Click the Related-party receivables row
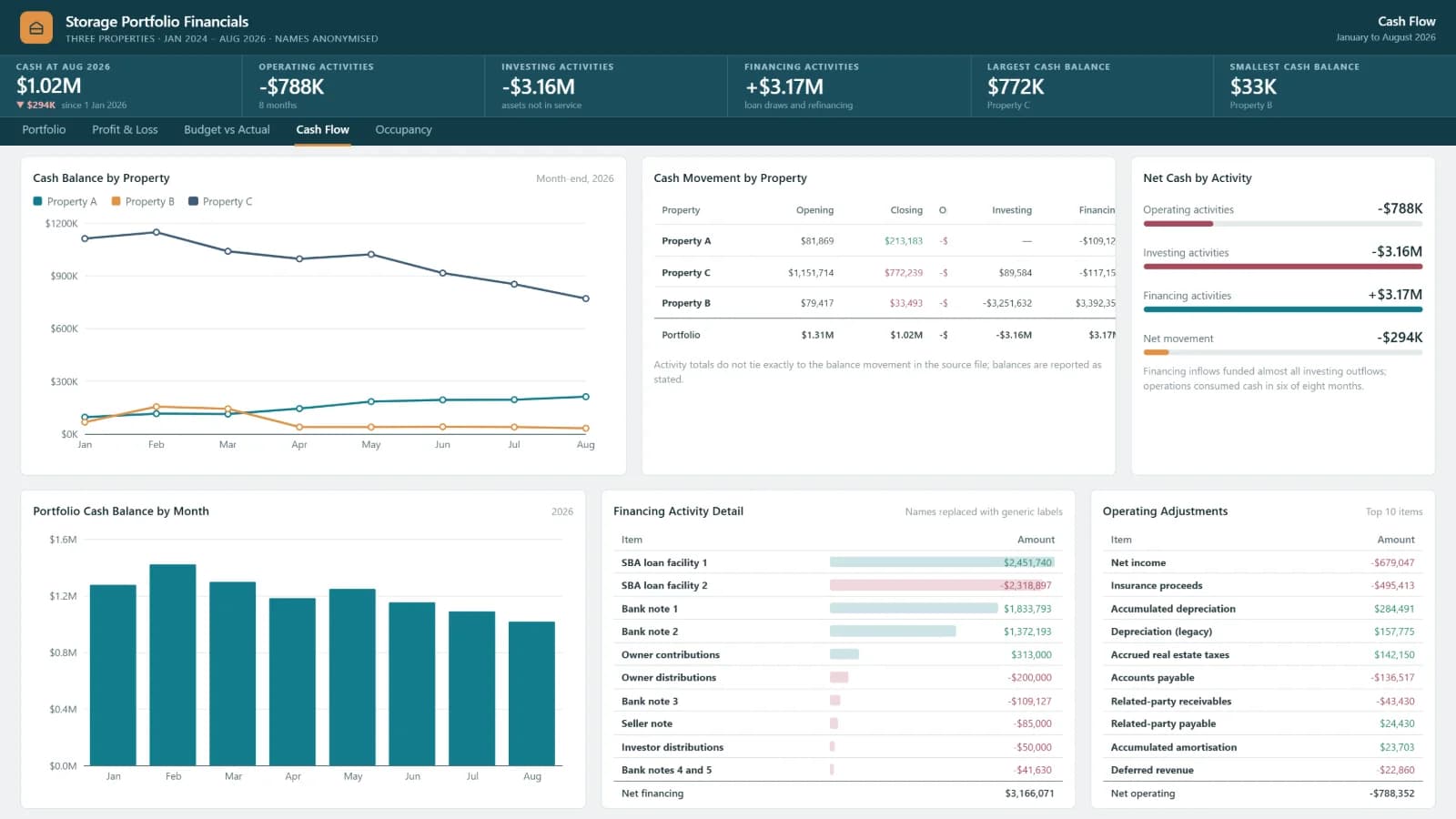 (x=1263, y=701)
